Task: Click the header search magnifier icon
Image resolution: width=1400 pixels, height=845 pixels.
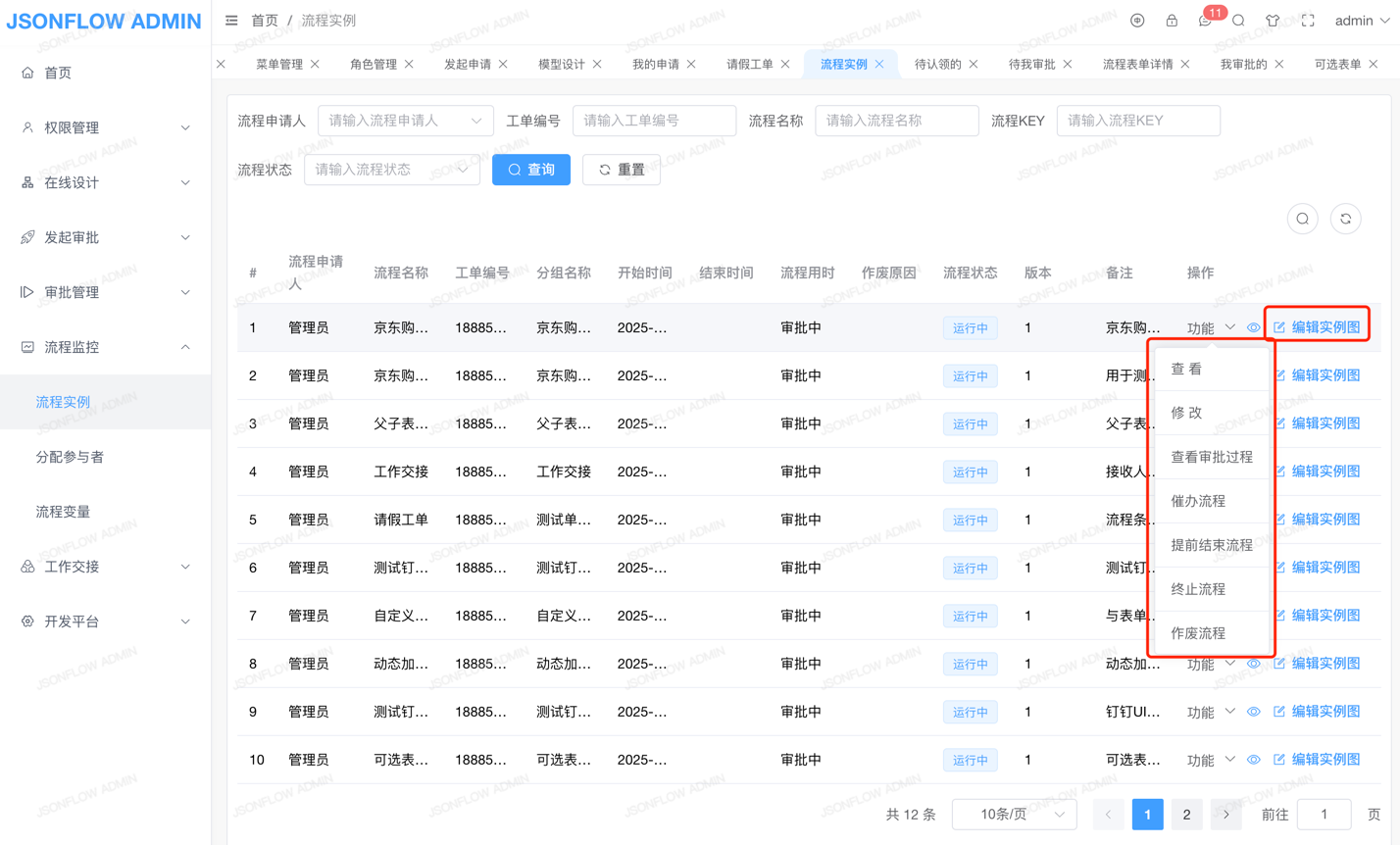Action: [1238, 21]
